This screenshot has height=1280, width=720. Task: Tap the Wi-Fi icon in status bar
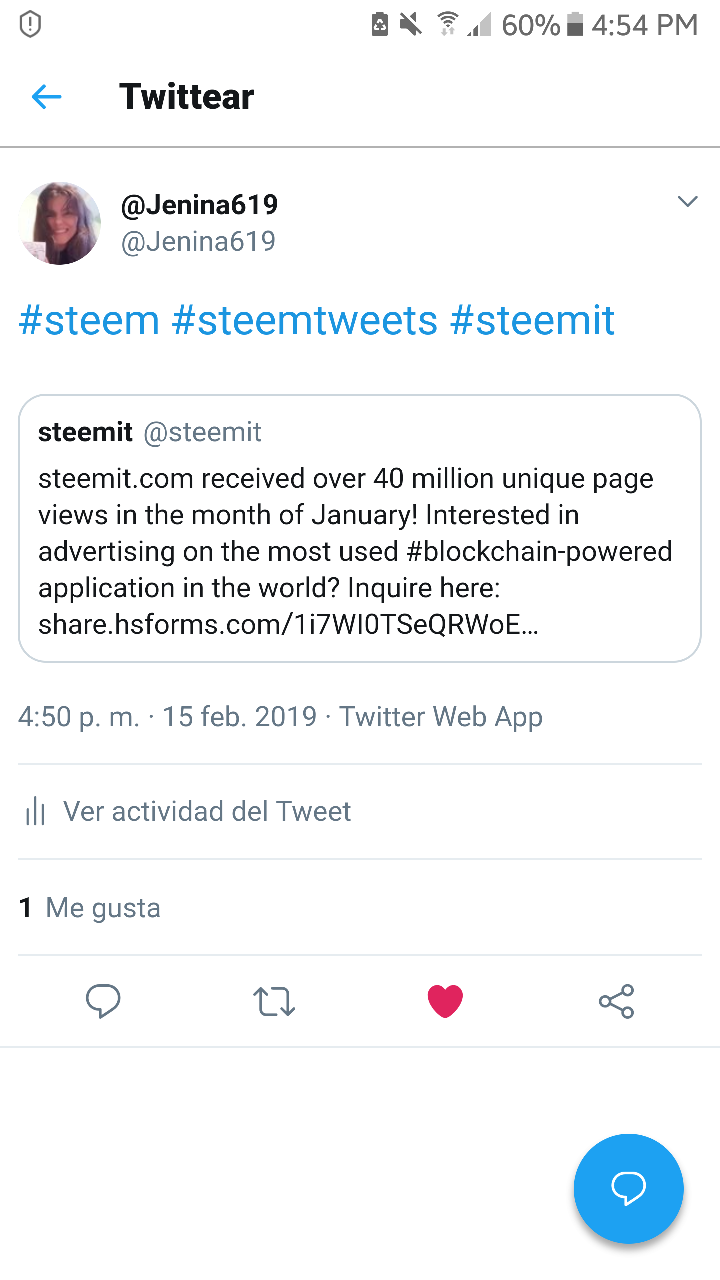pyautogui.click(x=447, y=25)
